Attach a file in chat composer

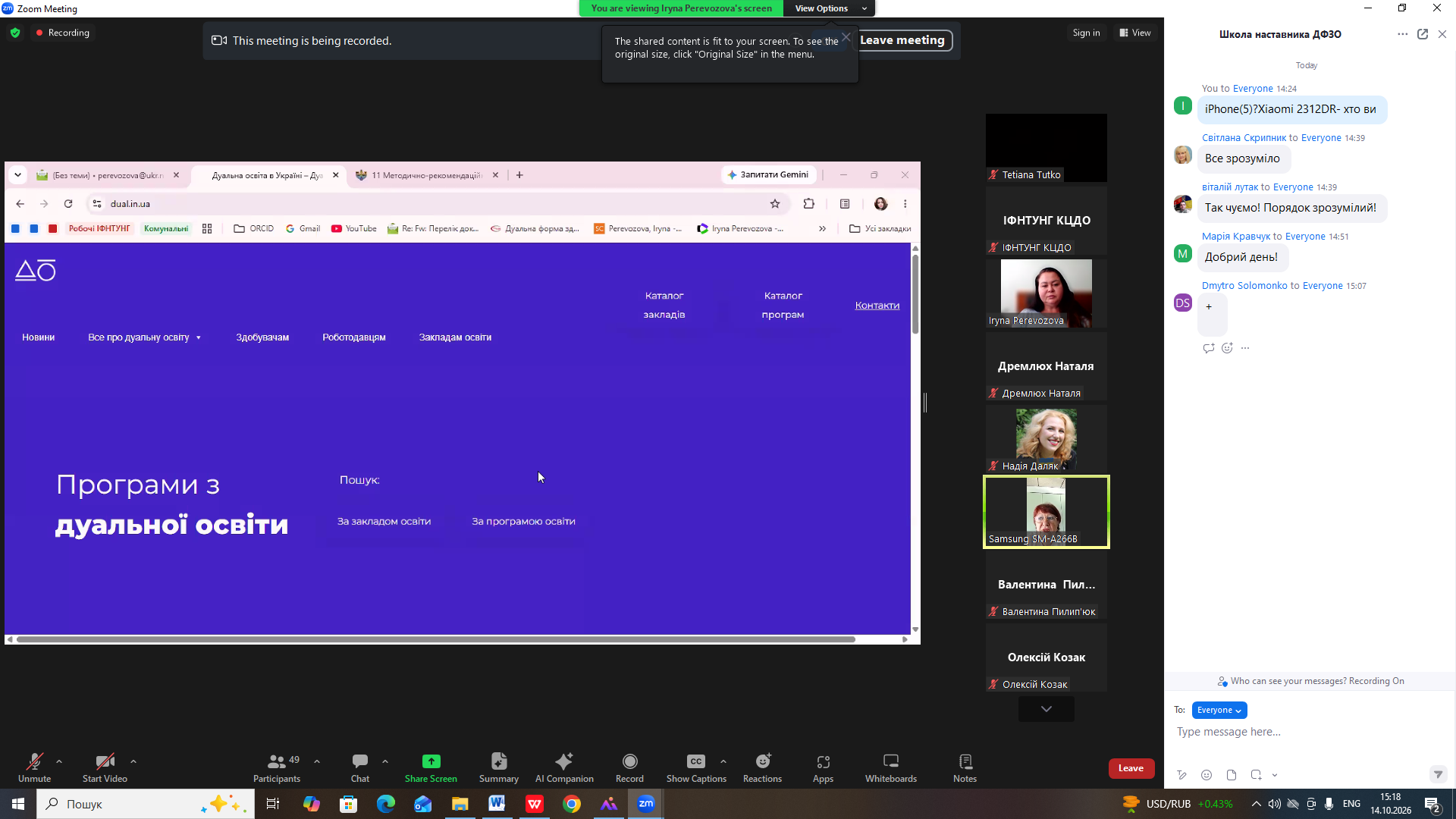pyautogui.click(x=1232, y=775)
